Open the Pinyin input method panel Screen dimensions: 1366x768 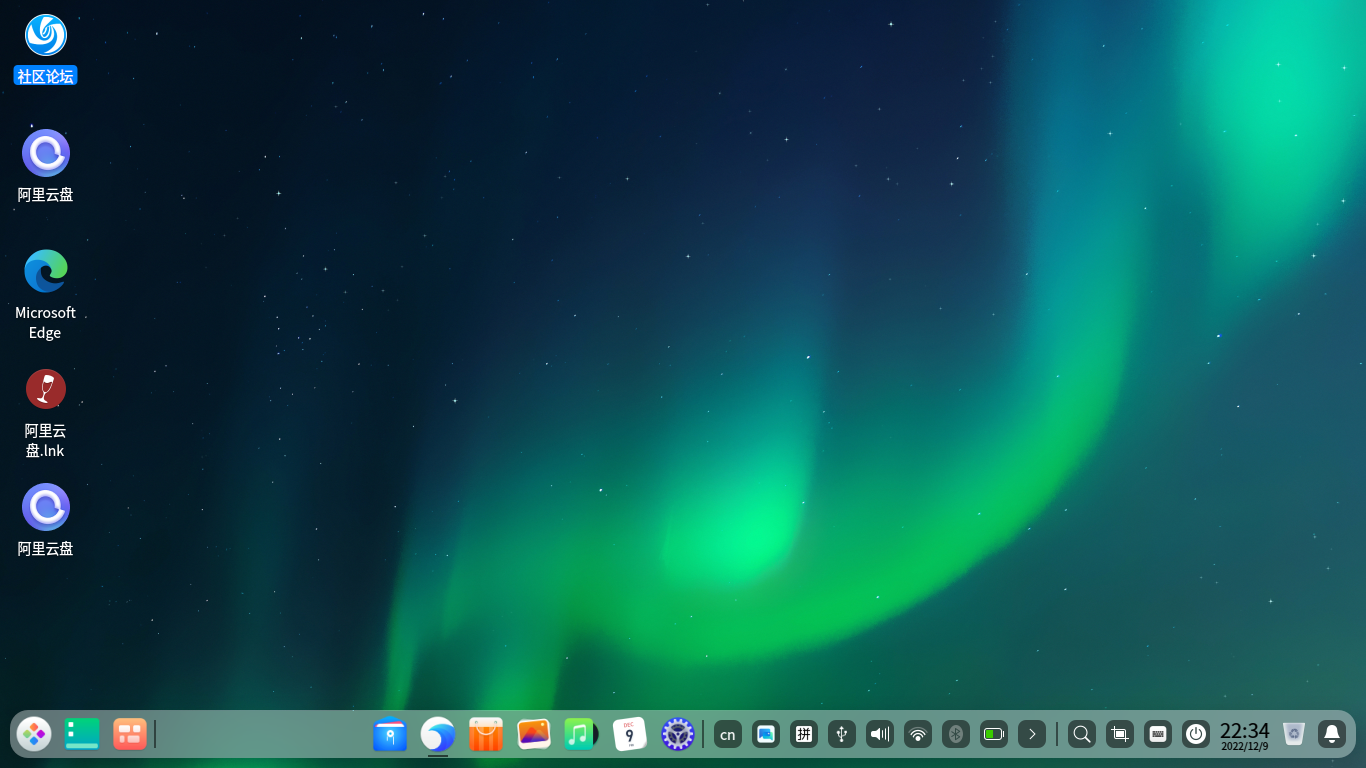tap(803, 734)
